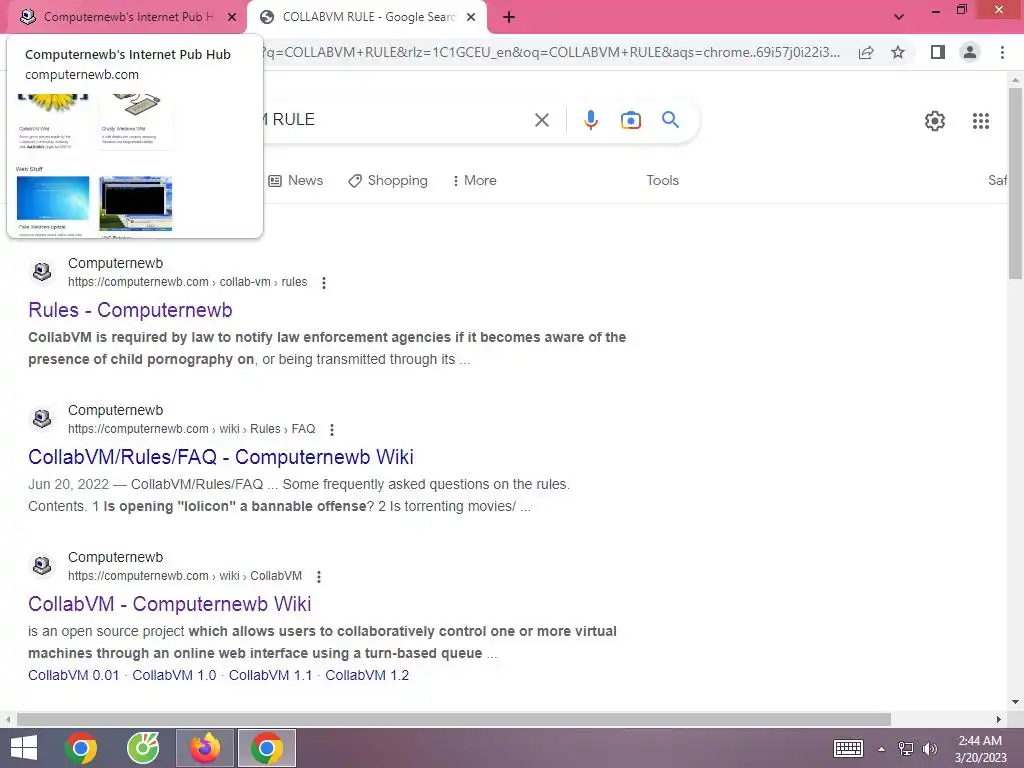Open options for the wiki CollabVM result
The height and width of the screenshot is (768, 1024).
coord(319,577)
